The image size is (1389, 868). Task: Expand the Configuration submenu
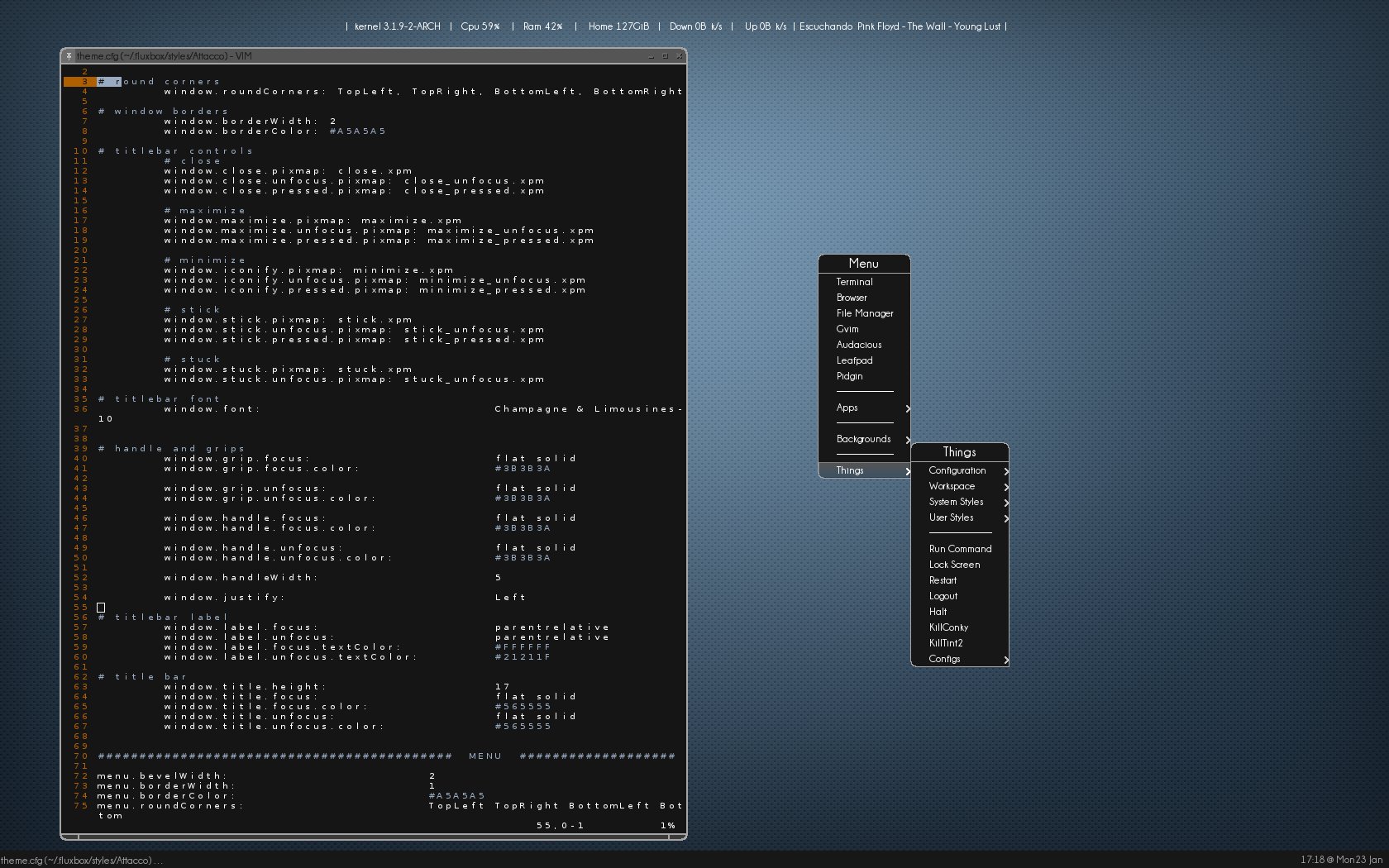960,470
